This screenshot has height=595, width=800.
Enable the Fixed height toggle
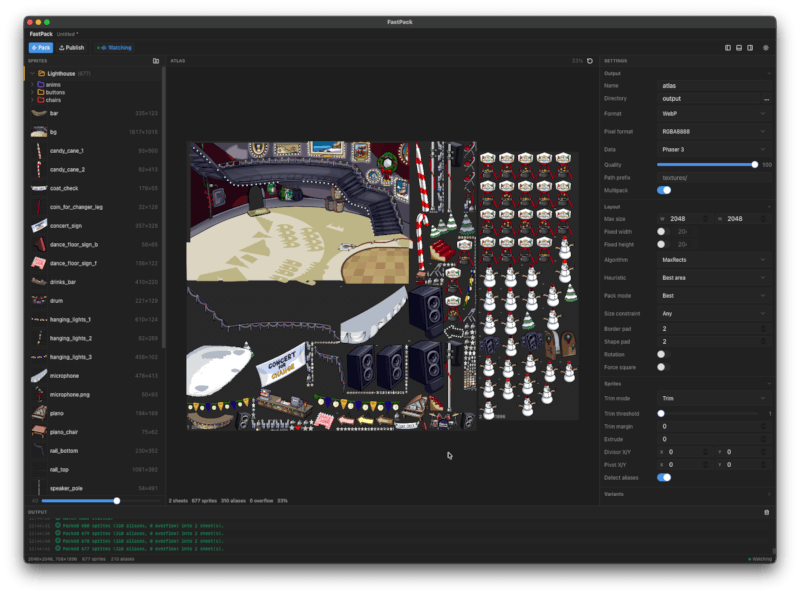(664, 244)
